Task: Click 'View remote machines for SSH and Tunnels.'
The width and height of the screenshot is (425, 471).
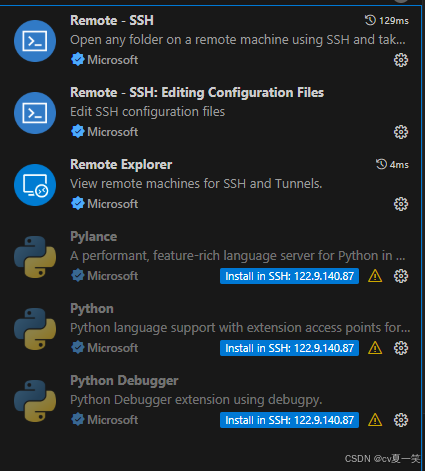Action: pos(196,184)
